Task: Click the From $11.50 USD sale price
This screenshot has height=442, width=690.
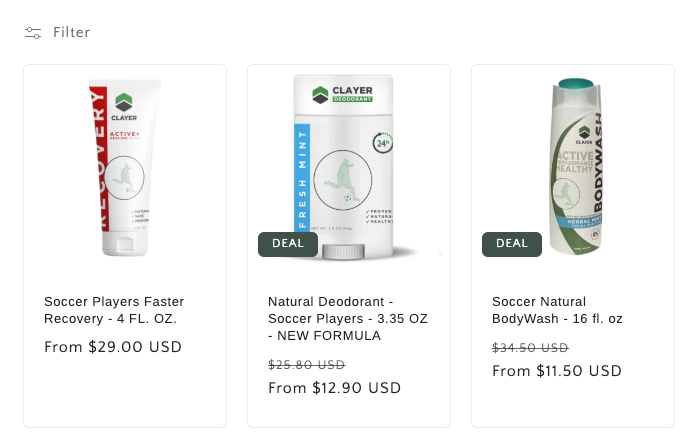Action: [x=557, y=371]
